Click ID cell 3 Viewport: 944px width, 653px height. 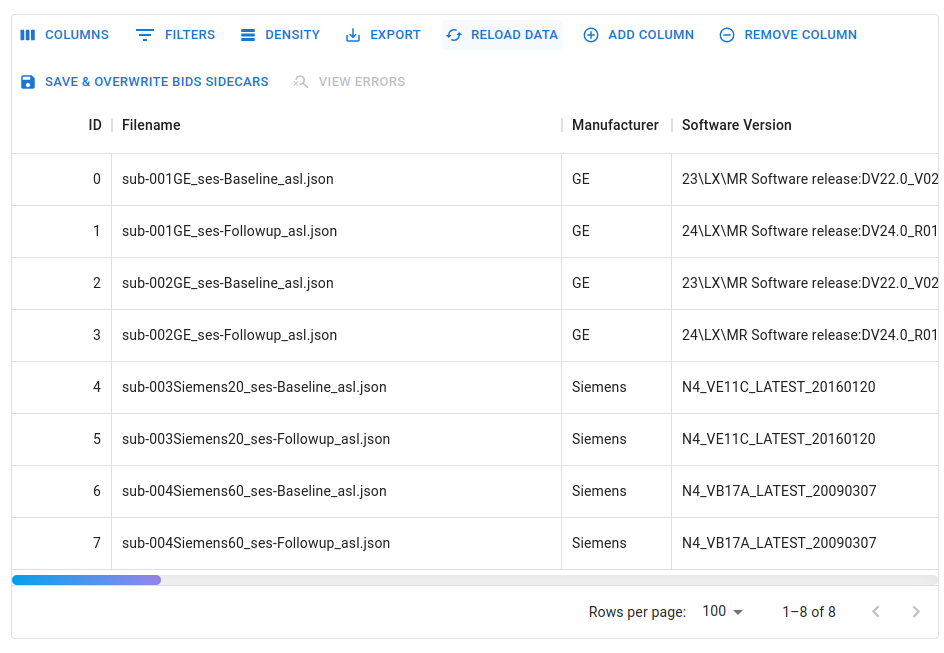pos(61,335)
